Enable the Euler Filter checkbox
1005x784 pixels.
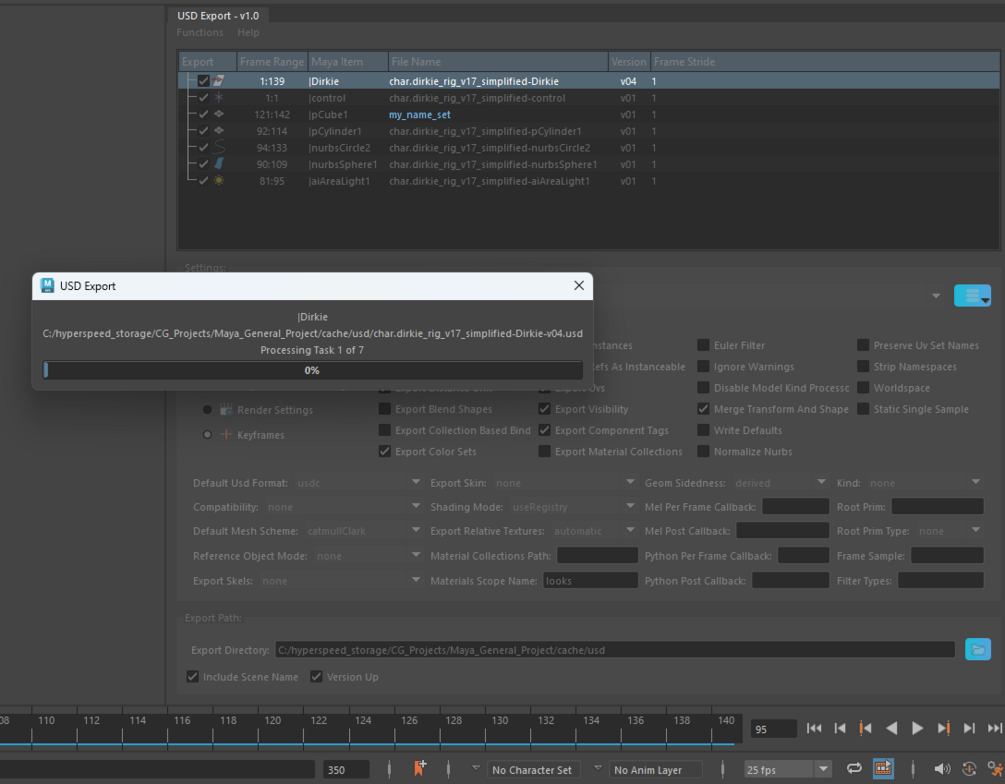703,346
